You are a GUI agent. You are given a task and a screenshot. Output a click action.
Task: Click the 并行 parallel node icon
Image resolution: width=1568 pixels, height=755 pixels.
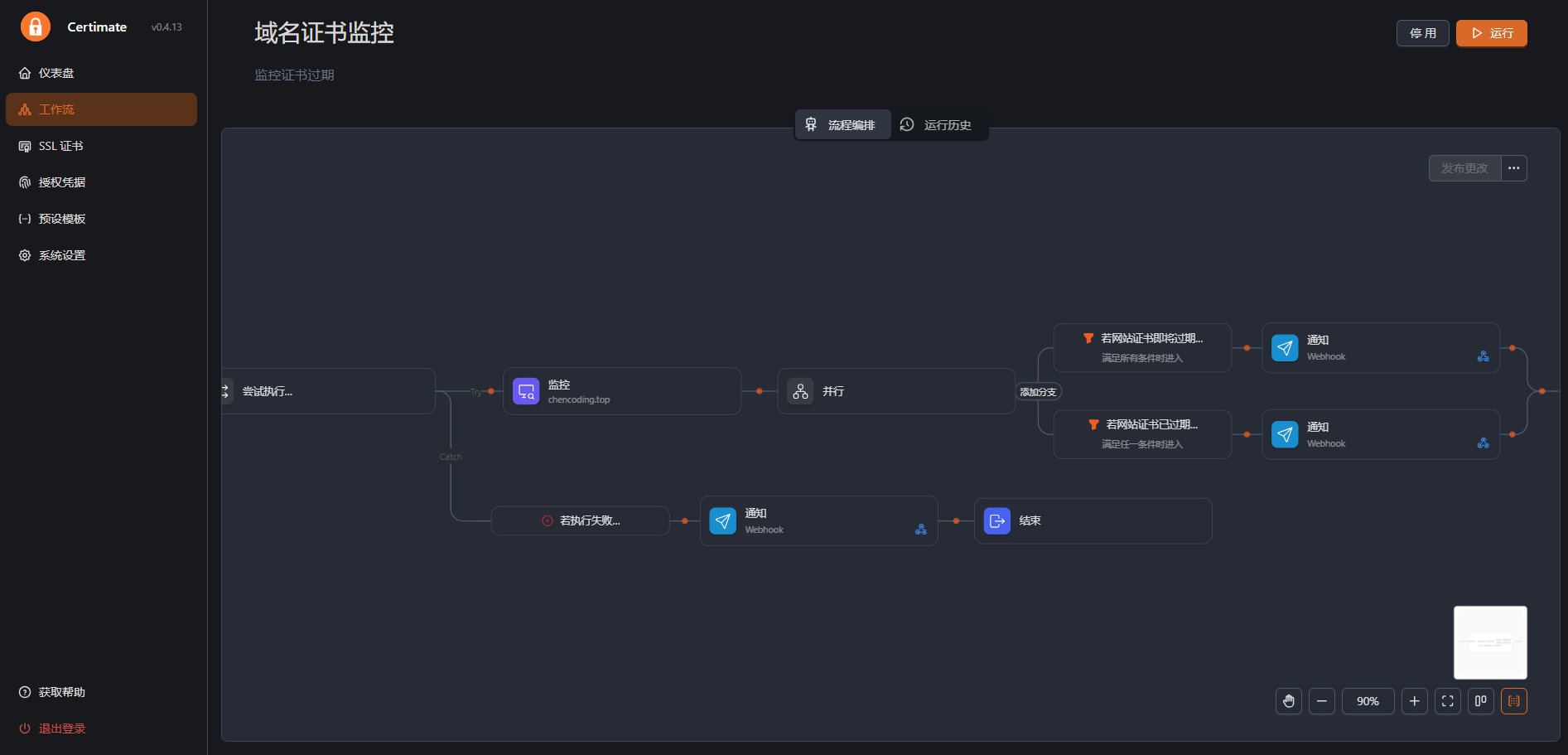800,391
